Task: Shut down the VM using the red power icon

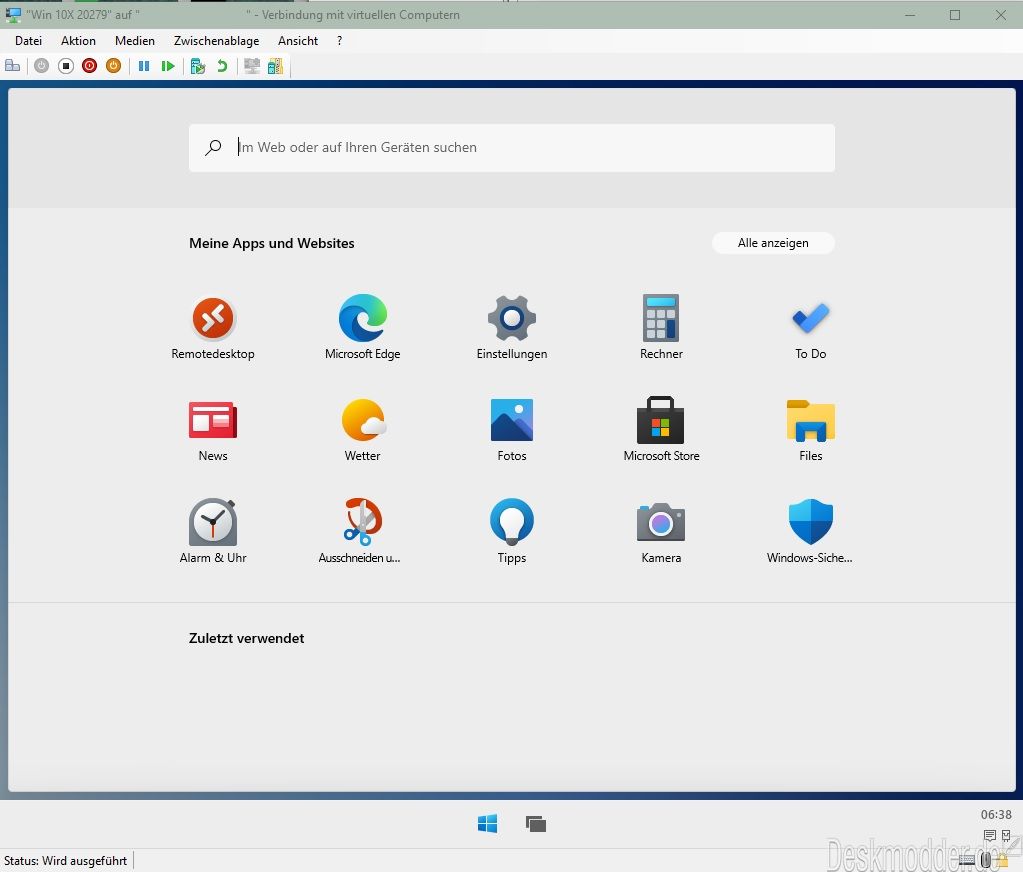Action: (89, 66)
